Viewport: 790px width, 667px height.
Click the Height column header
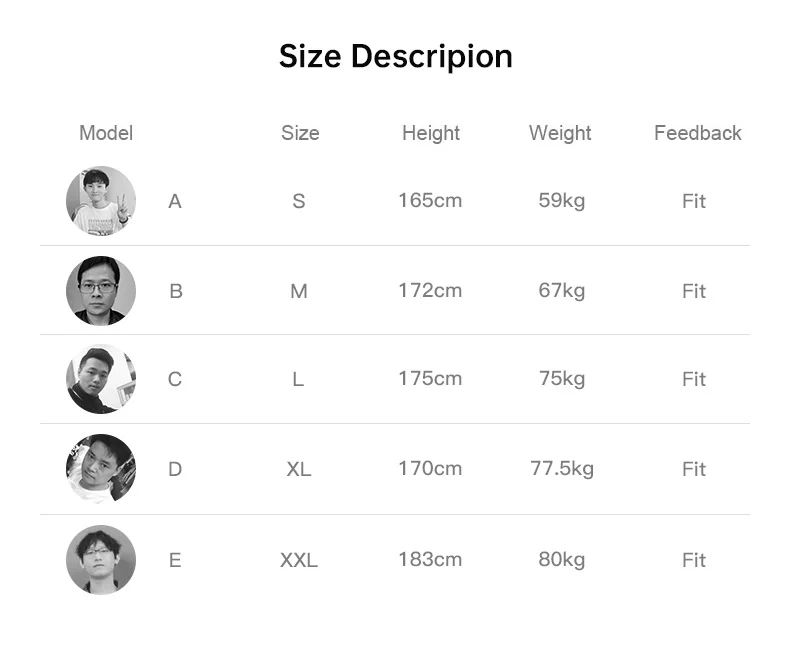tap(431, 133)
